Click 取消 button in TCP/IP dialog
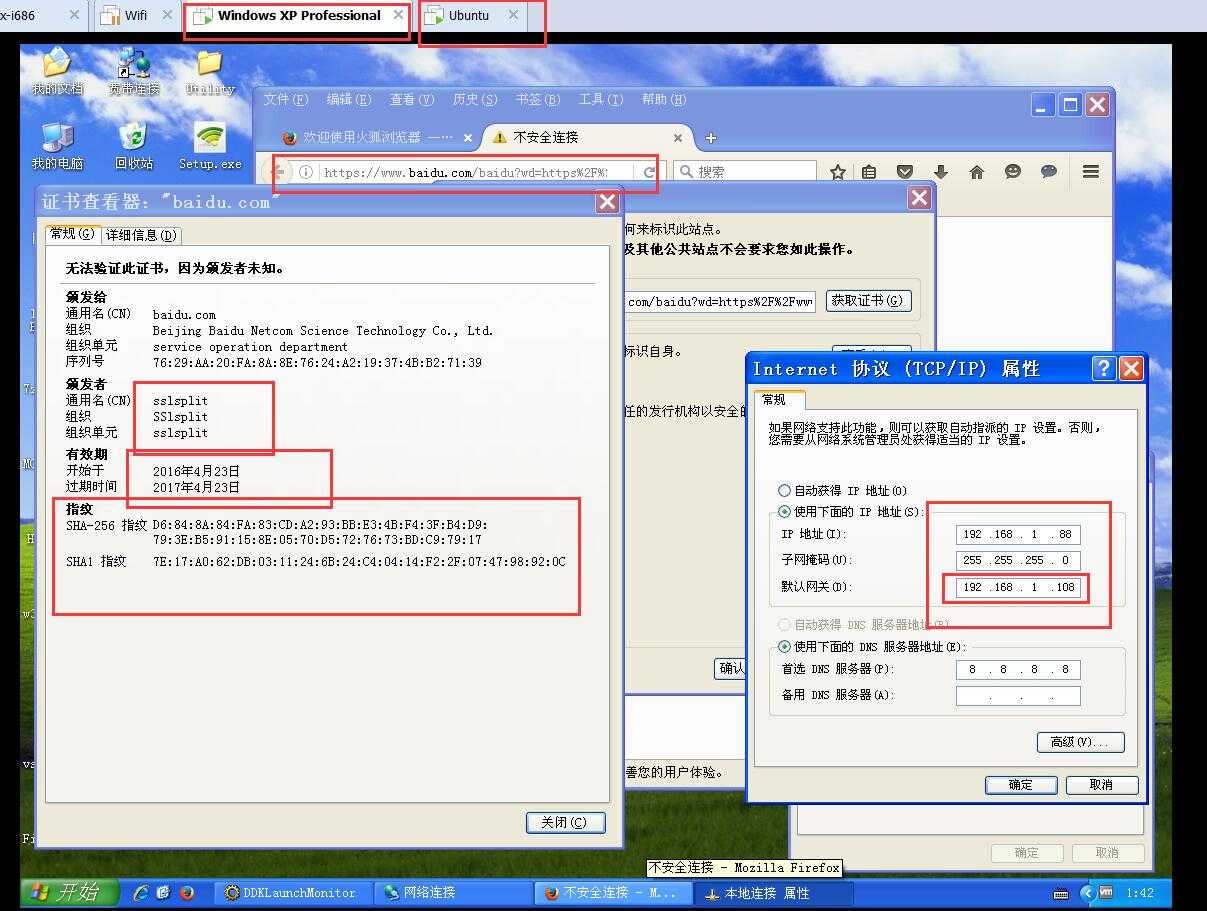 pyautogui.click(x=1101, y=785)
